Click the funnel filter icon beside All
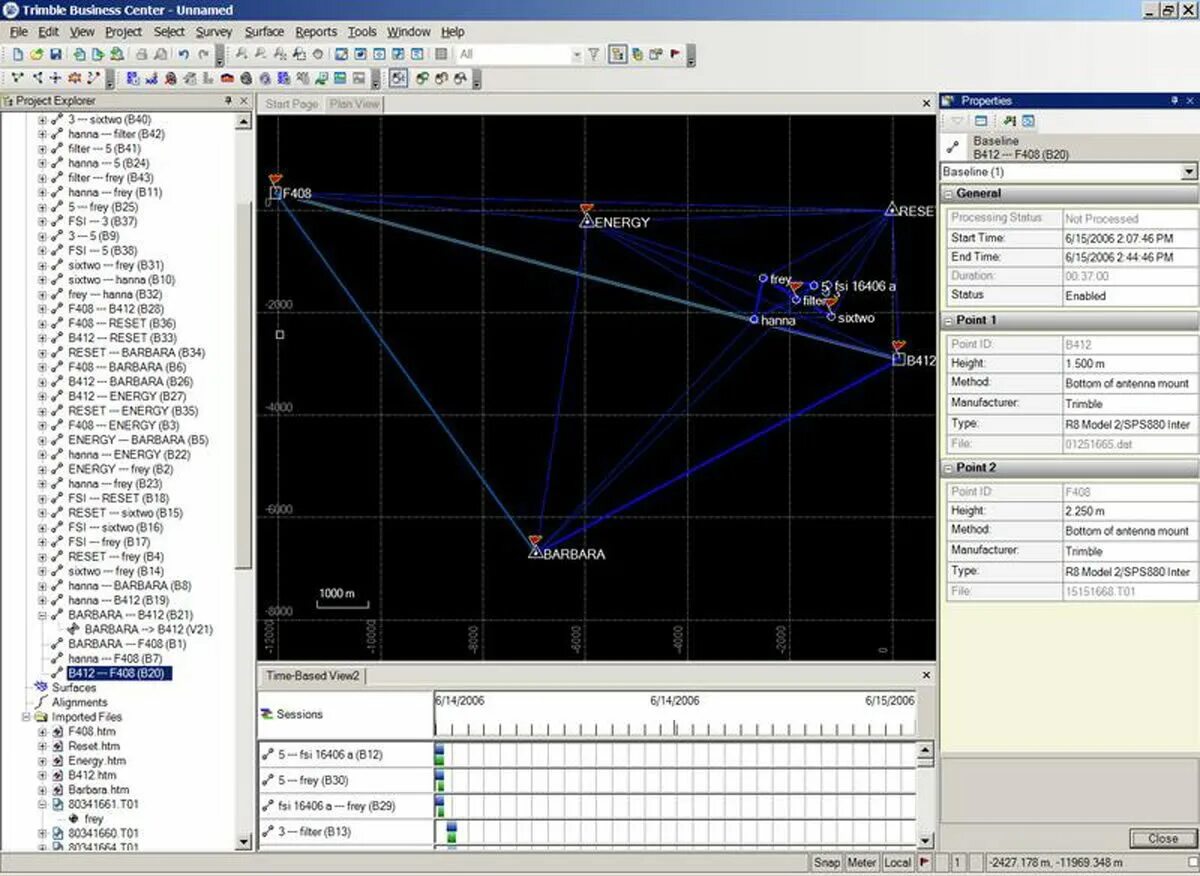1200x876 pixels. tap(593, 54)
